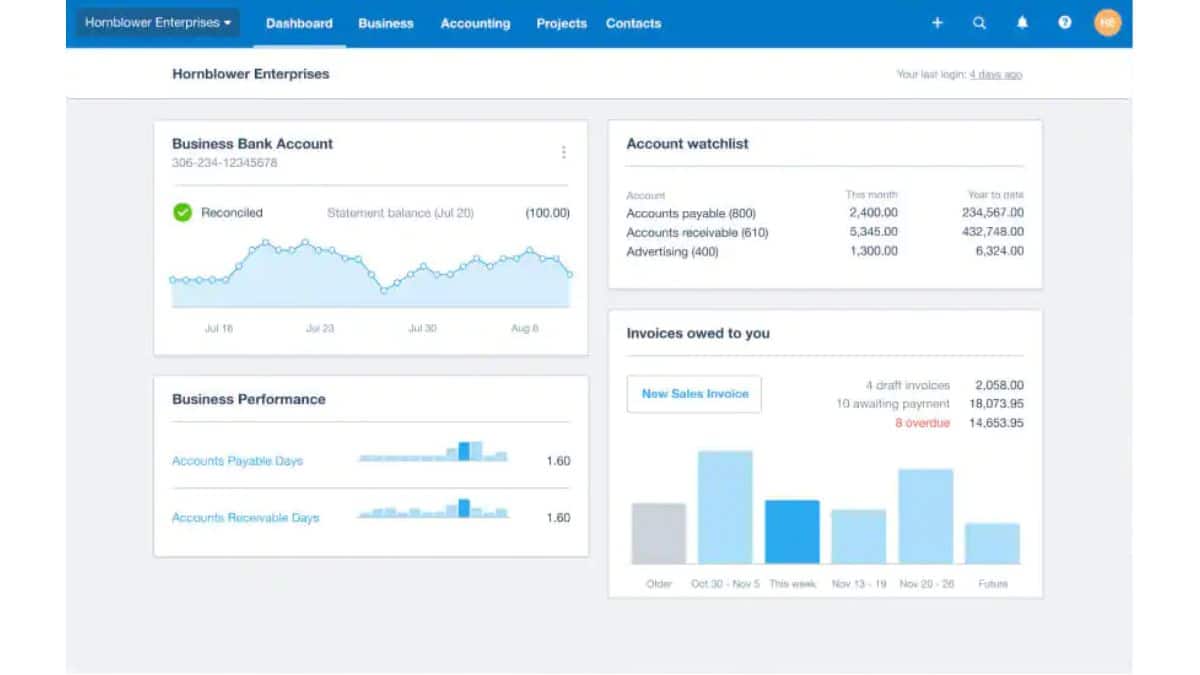Click the green Reconciled checkmark icon
Image resolution: width=1200 pixels, height=675 pixels.
182,212
